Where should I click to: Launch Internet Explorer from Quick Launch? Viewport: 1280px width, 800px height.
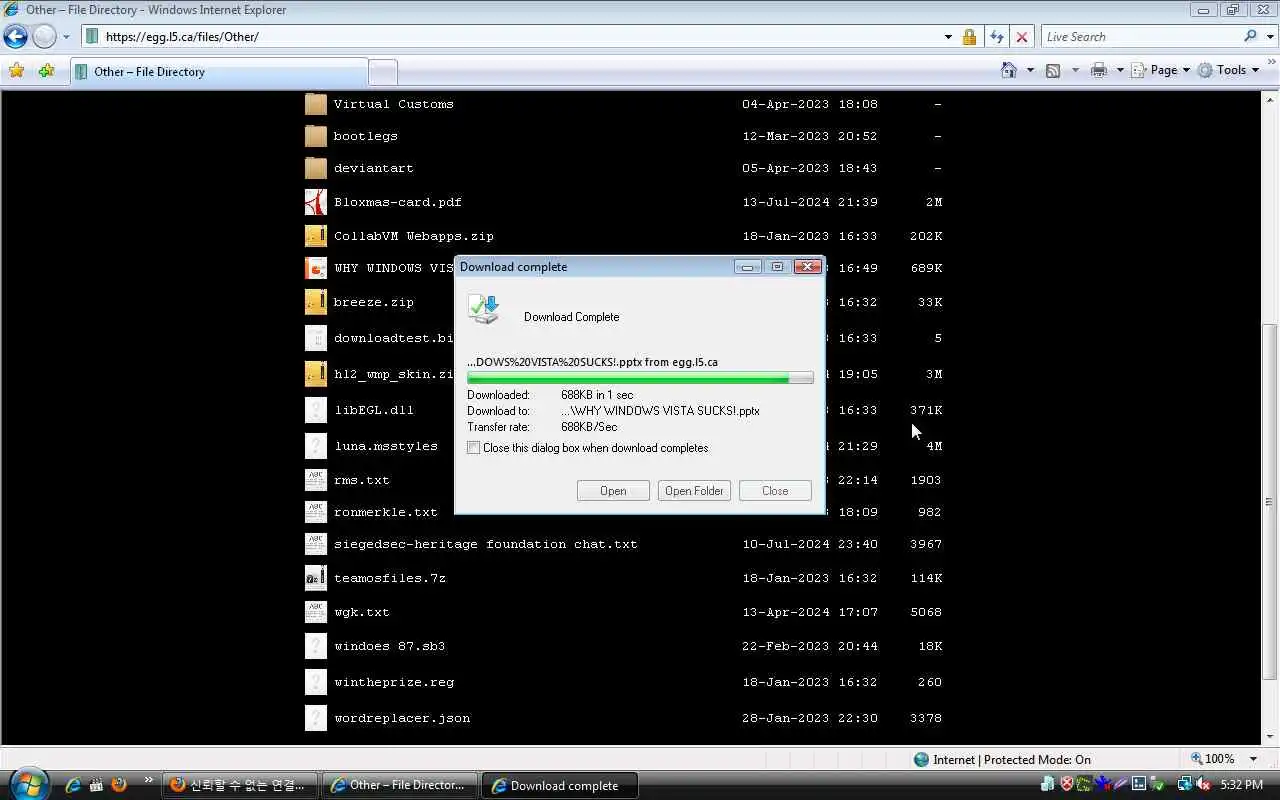click(x=72, y=785)
